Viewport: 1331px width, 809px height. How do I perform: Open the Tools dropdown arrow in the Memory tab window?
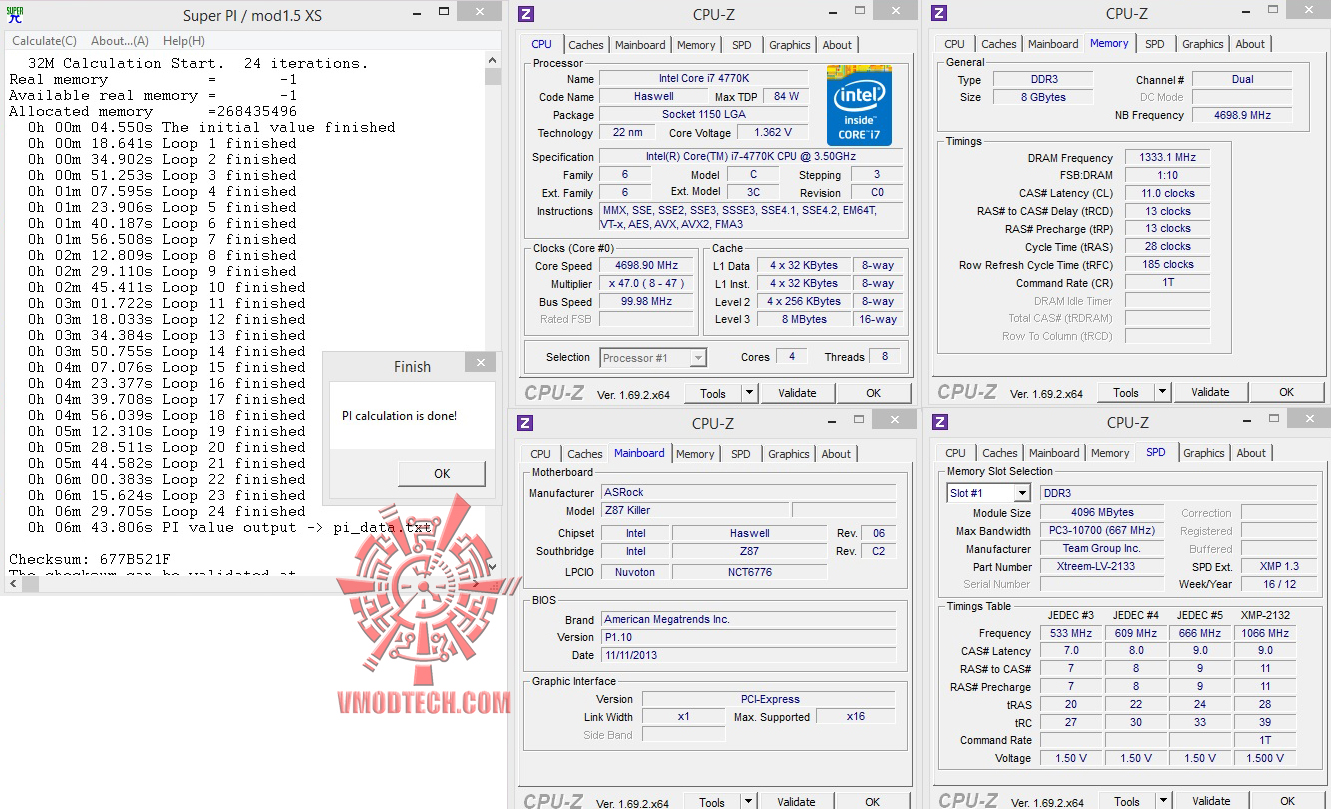[1162, 392]
